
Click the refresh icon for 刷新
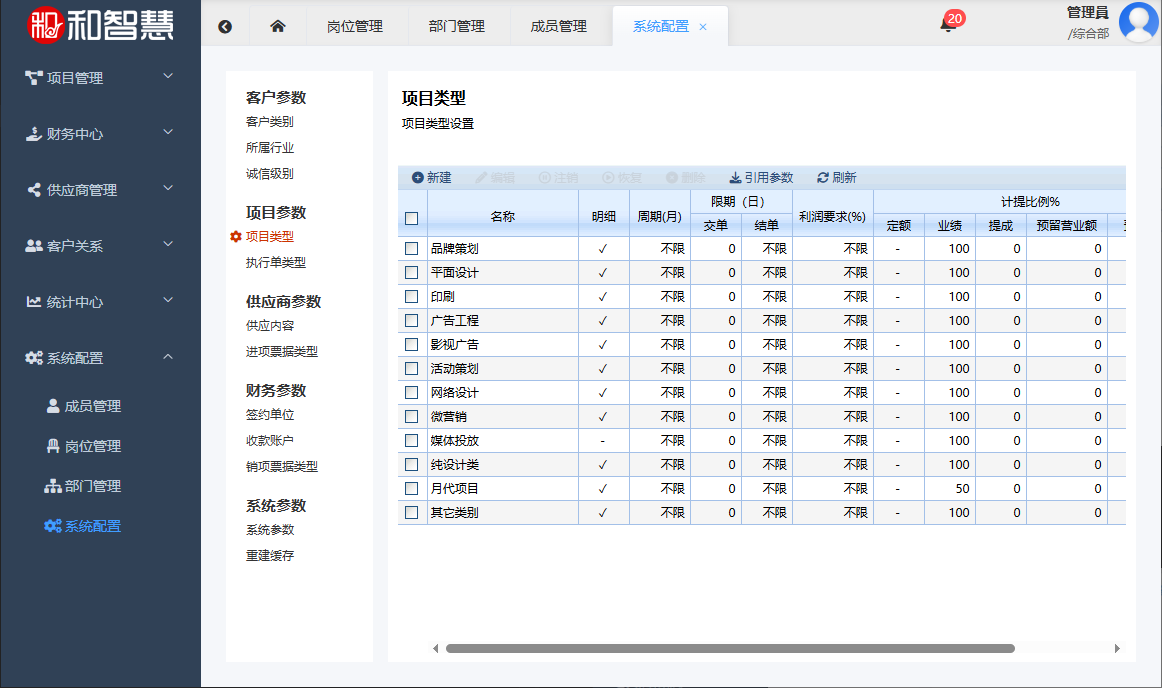823,177
